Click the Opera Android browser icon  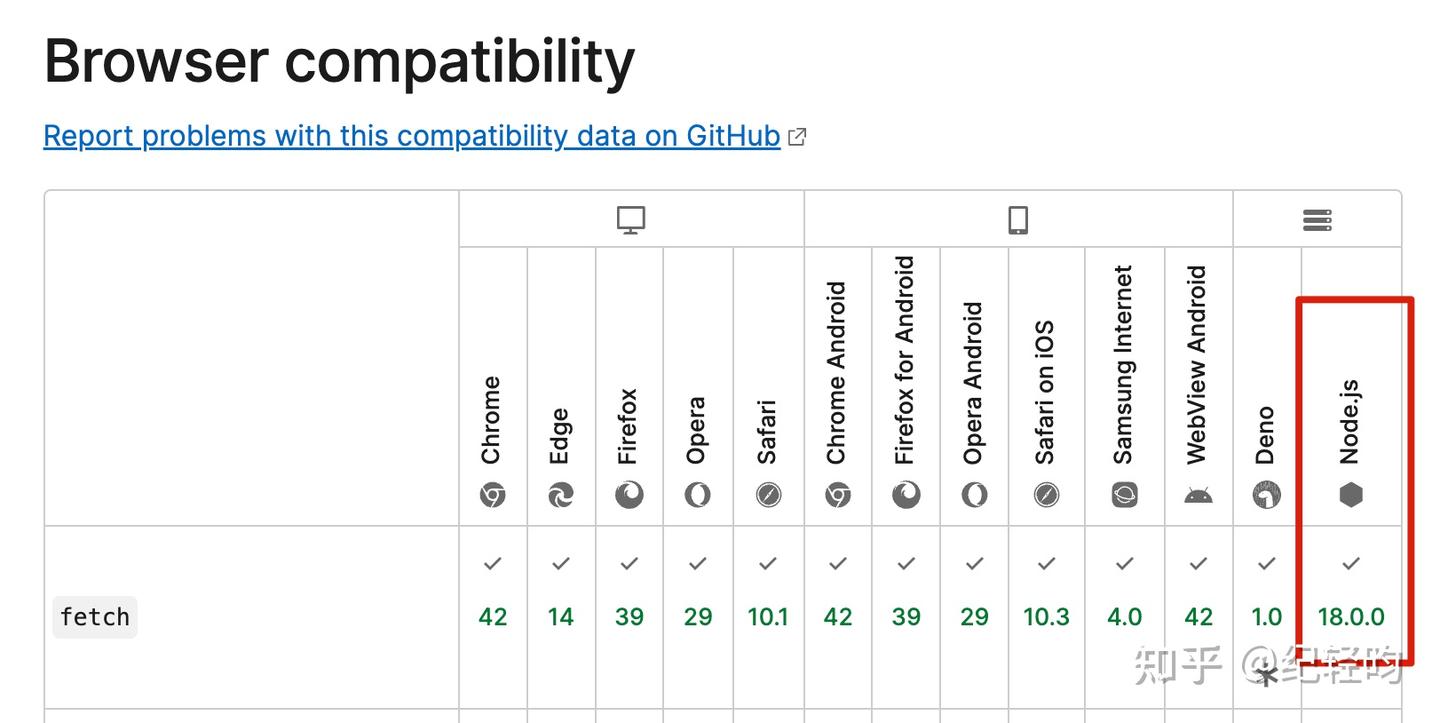click(x=974, y=495)
